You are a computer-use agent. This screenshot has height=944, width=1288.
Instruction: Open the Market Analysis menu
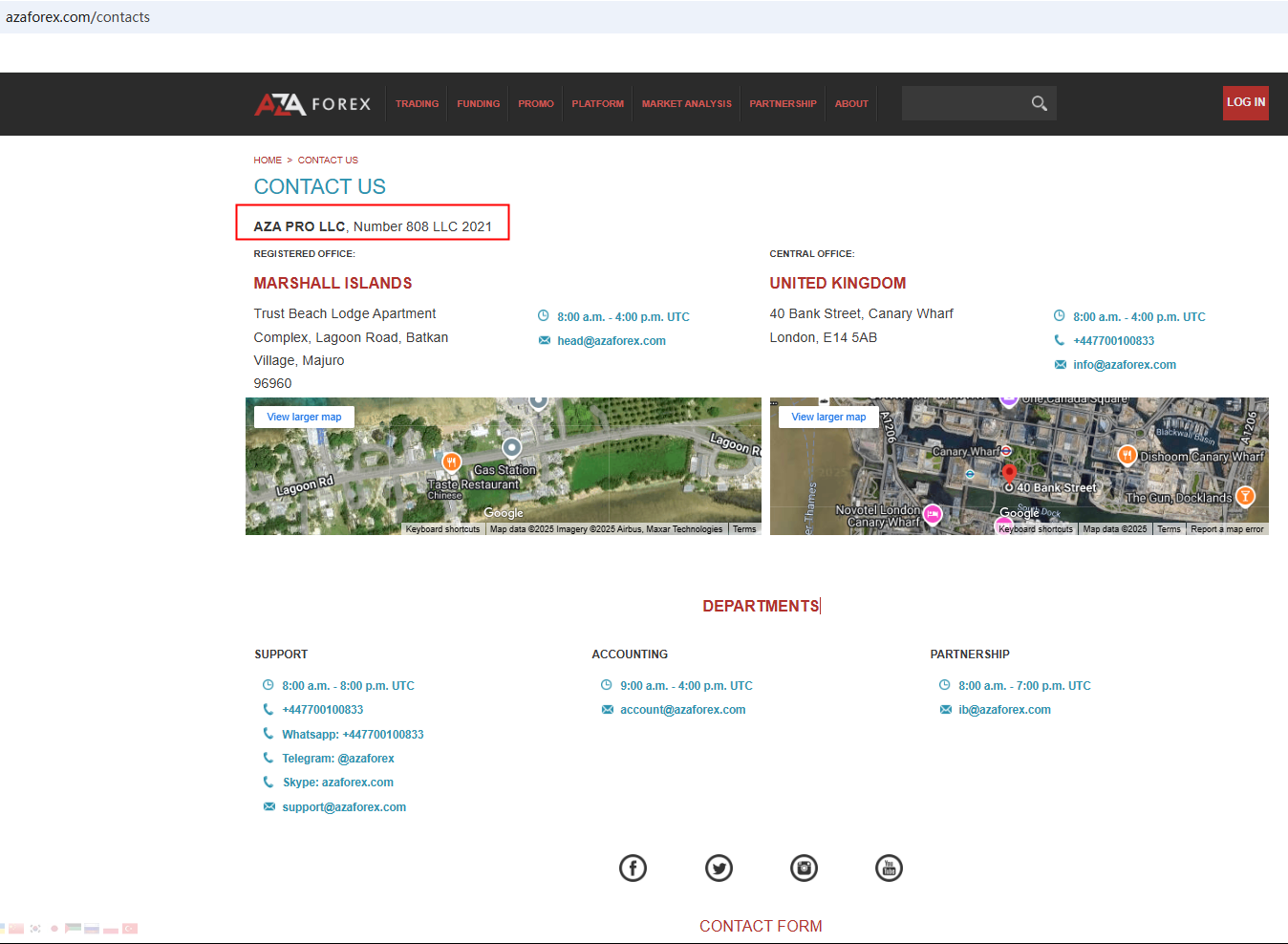pos(686,104)
